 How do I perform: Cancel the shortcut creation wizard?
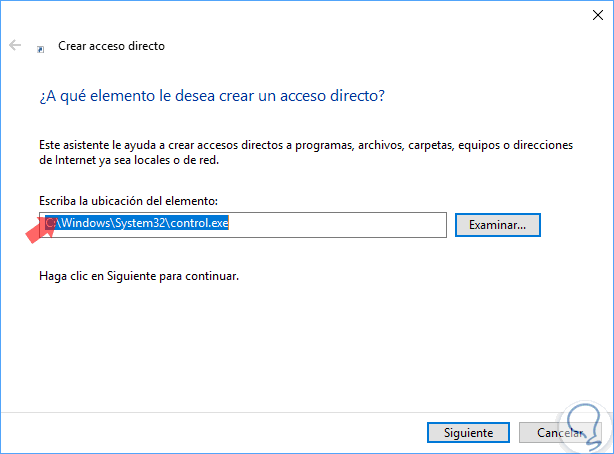[x=560, y=433]
